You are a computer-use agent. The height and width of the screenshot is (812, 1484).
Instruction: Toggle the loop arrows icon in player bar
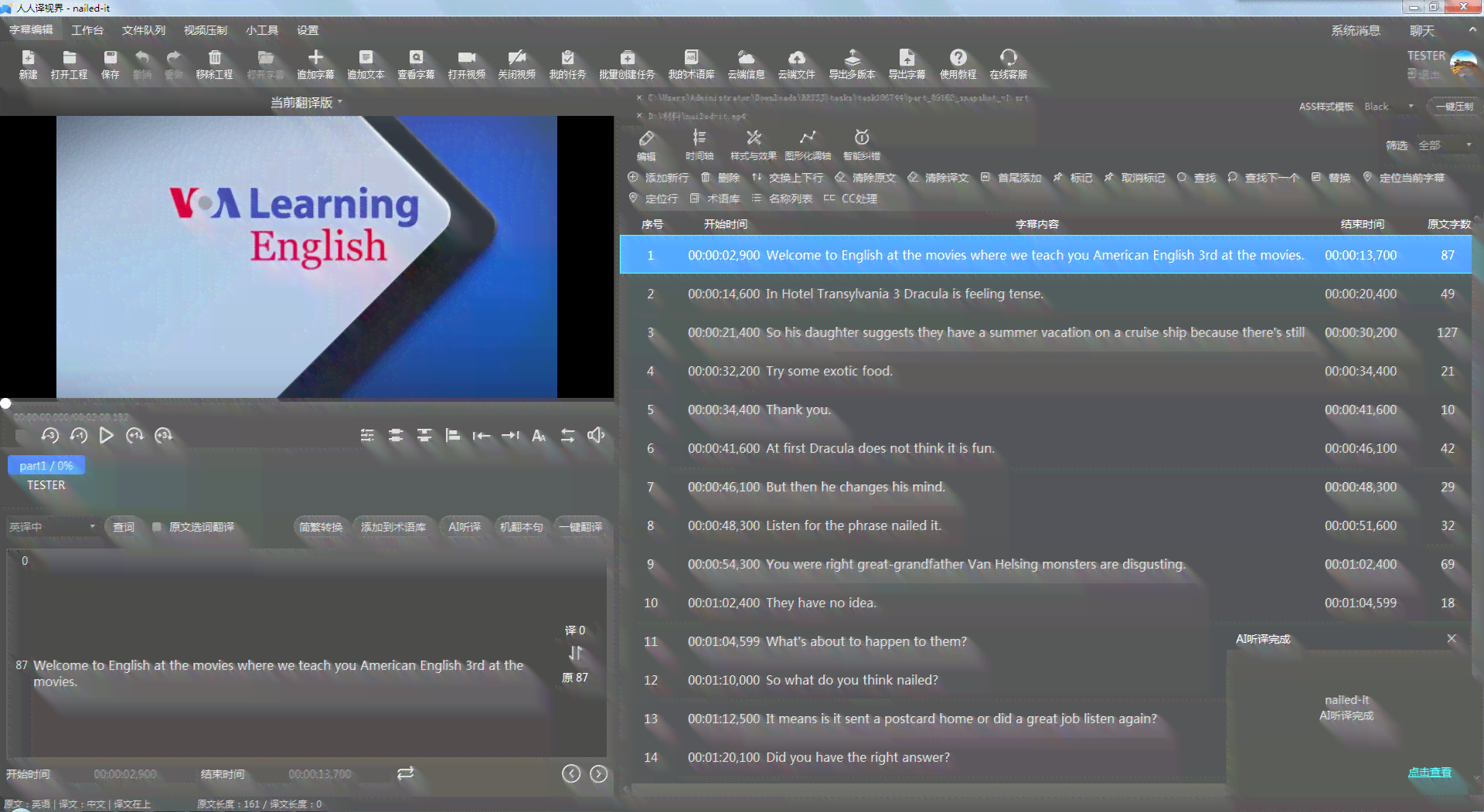(x=567, y=436)
